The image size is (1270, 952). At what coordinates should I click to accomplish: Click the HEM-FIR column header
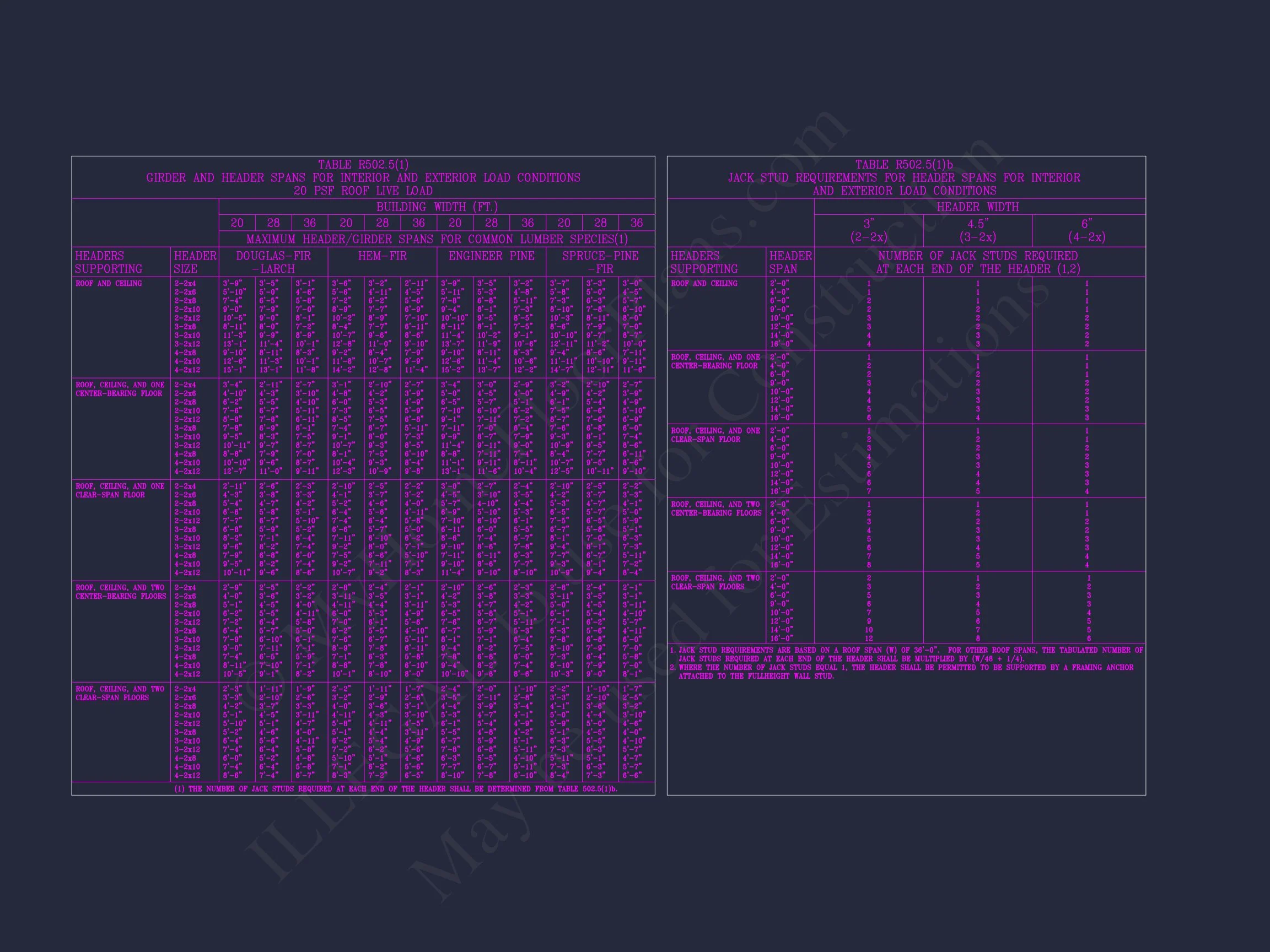point(383,256)
